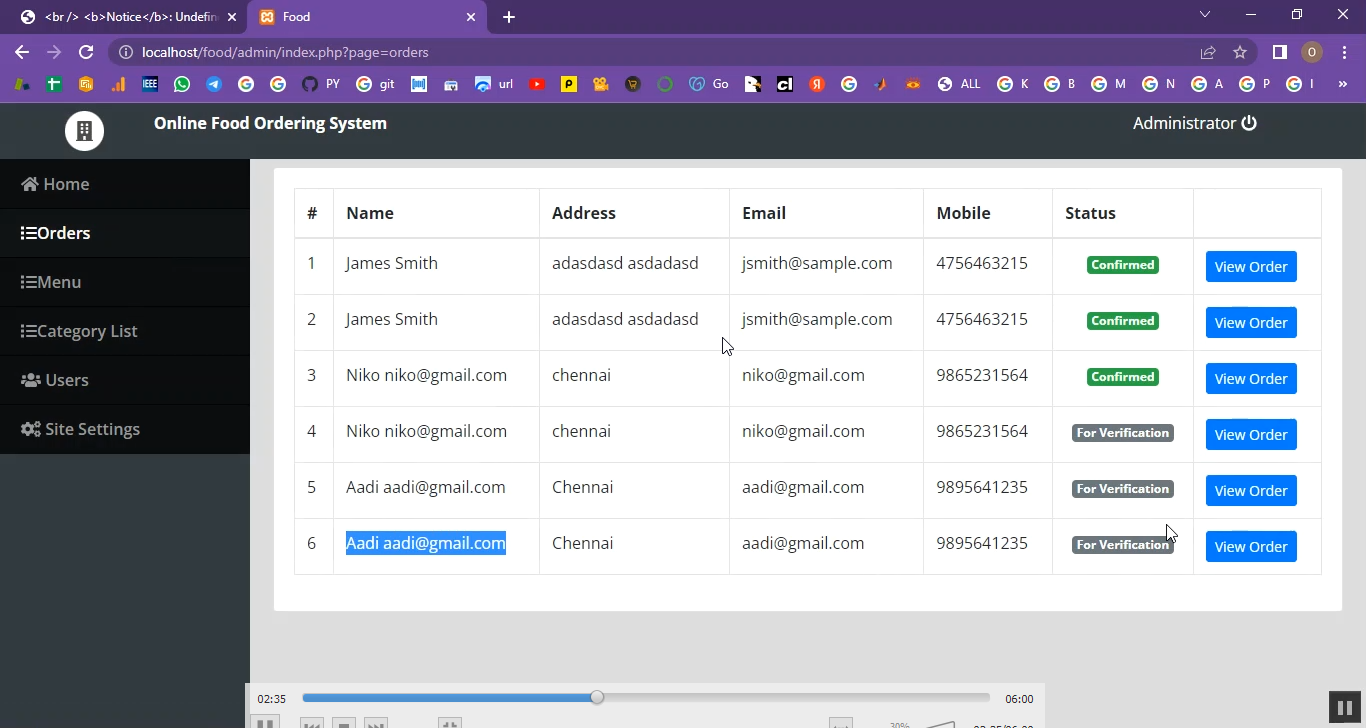View order for row 4 Niko
Screen dimensions: 1366x728
[1250, 435]
